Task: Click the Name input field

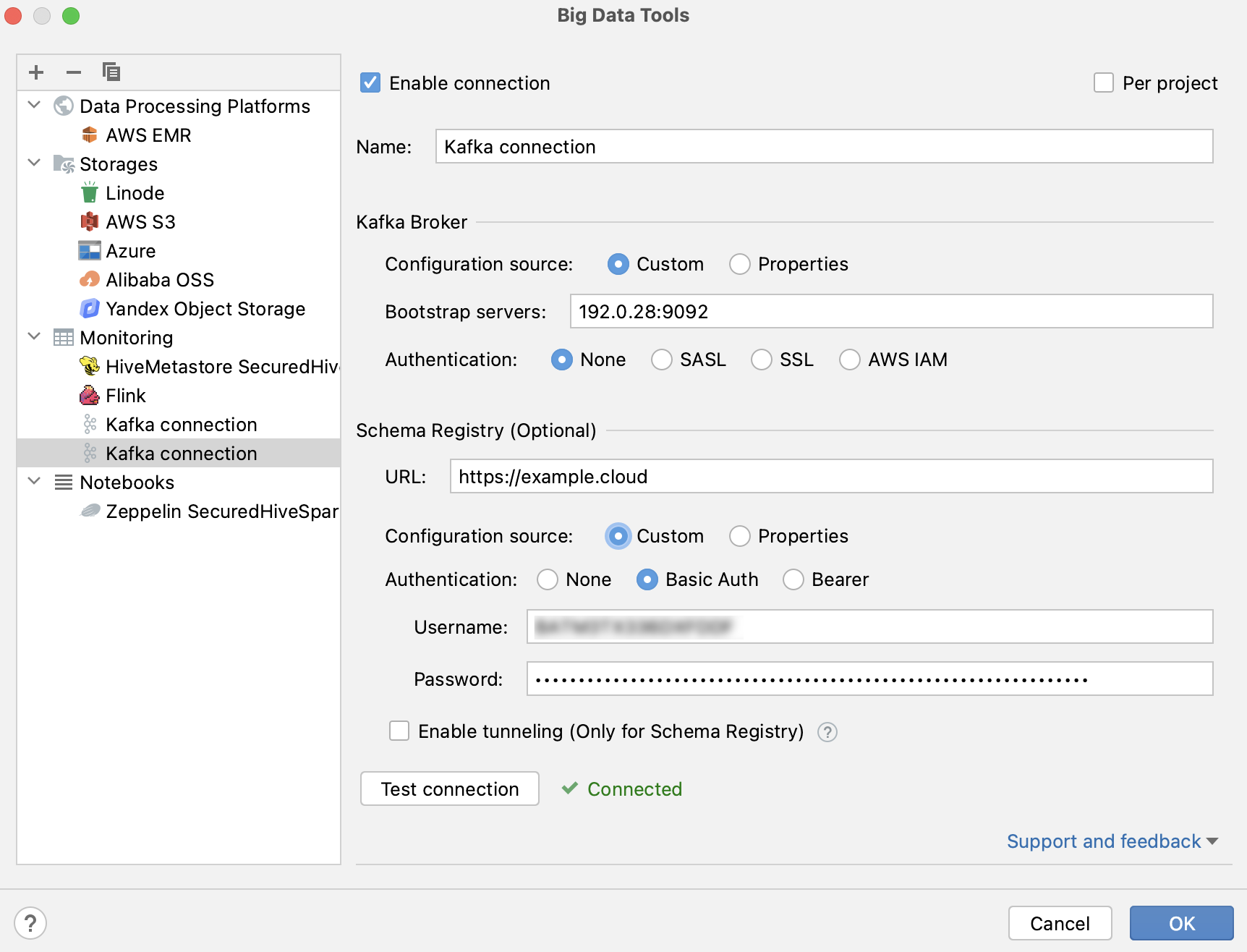Action: [825, 146]
